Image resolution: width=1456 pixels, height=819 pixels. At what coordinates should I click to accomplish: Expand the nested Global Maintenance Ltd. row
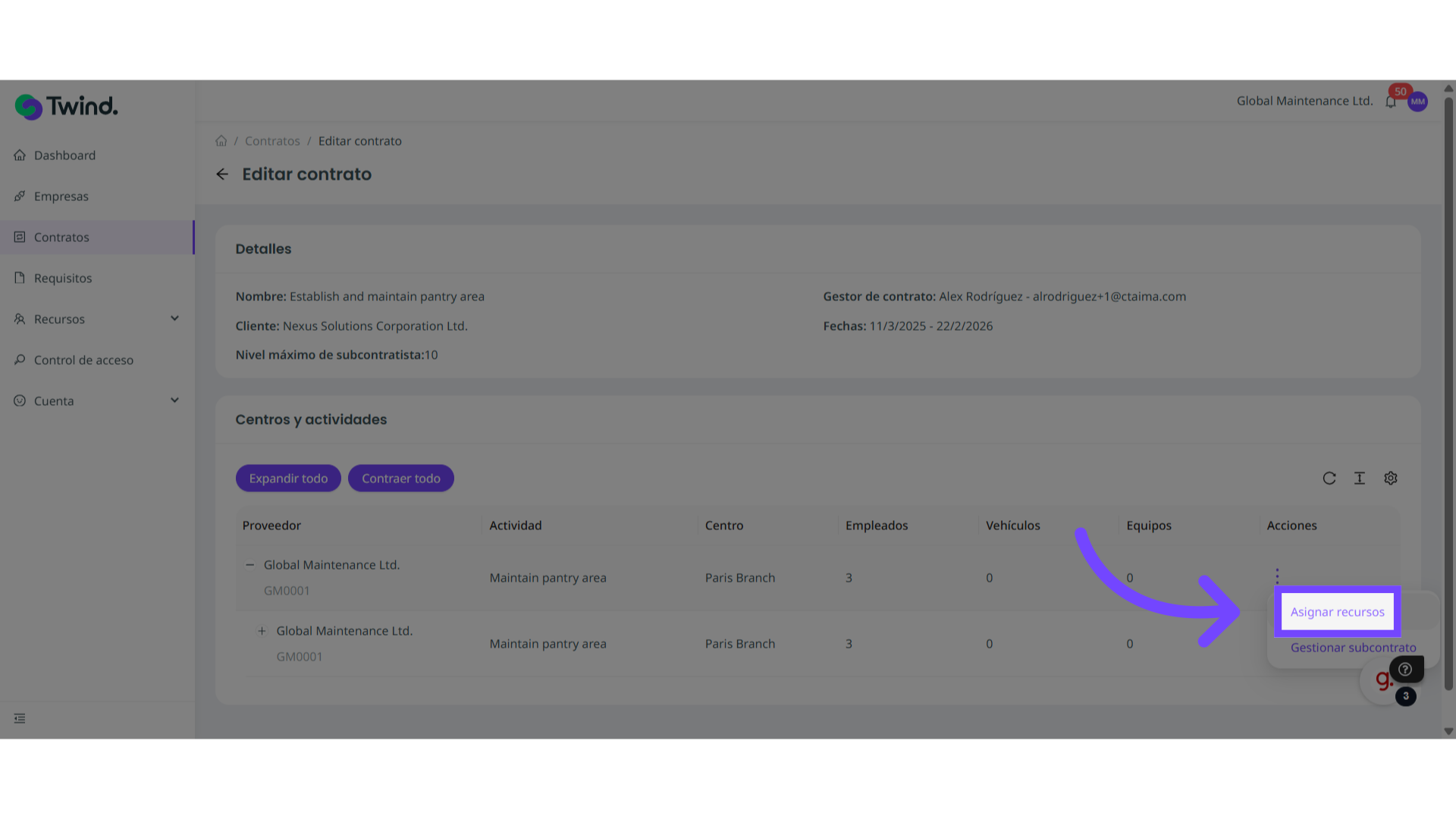pos(262,631)
